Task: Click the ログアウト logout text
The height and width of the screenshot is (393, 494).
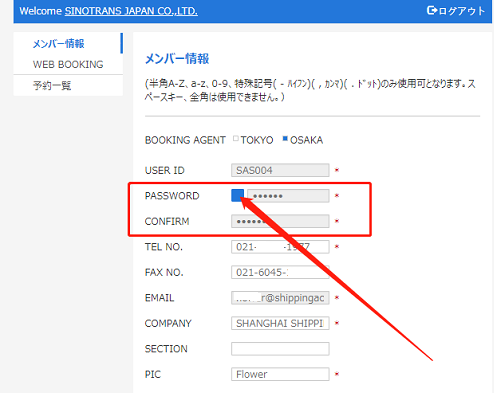Action: [461, 11]
